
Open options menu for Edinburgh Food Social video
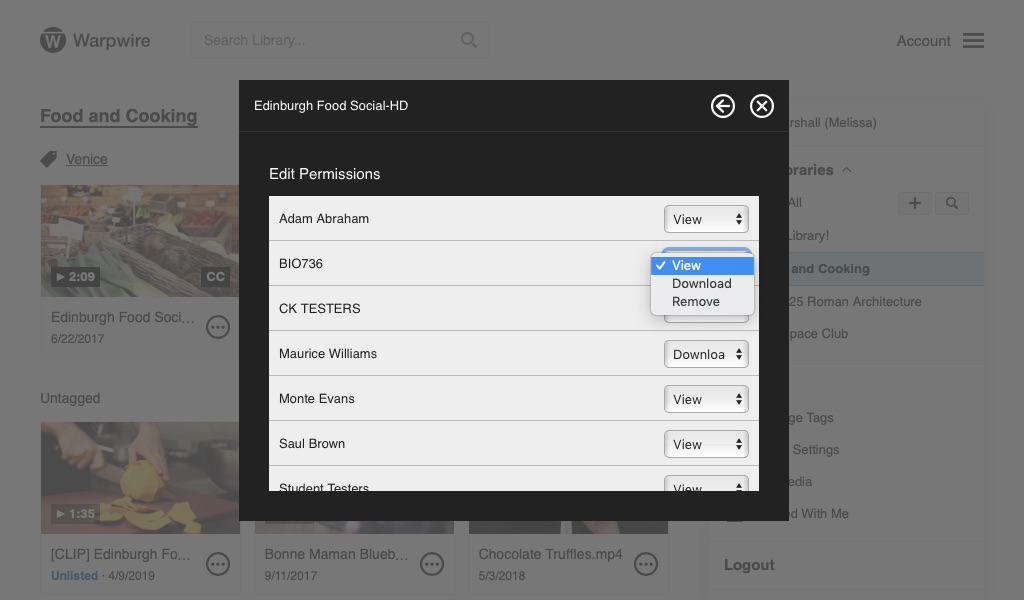(x=218, y=326)
